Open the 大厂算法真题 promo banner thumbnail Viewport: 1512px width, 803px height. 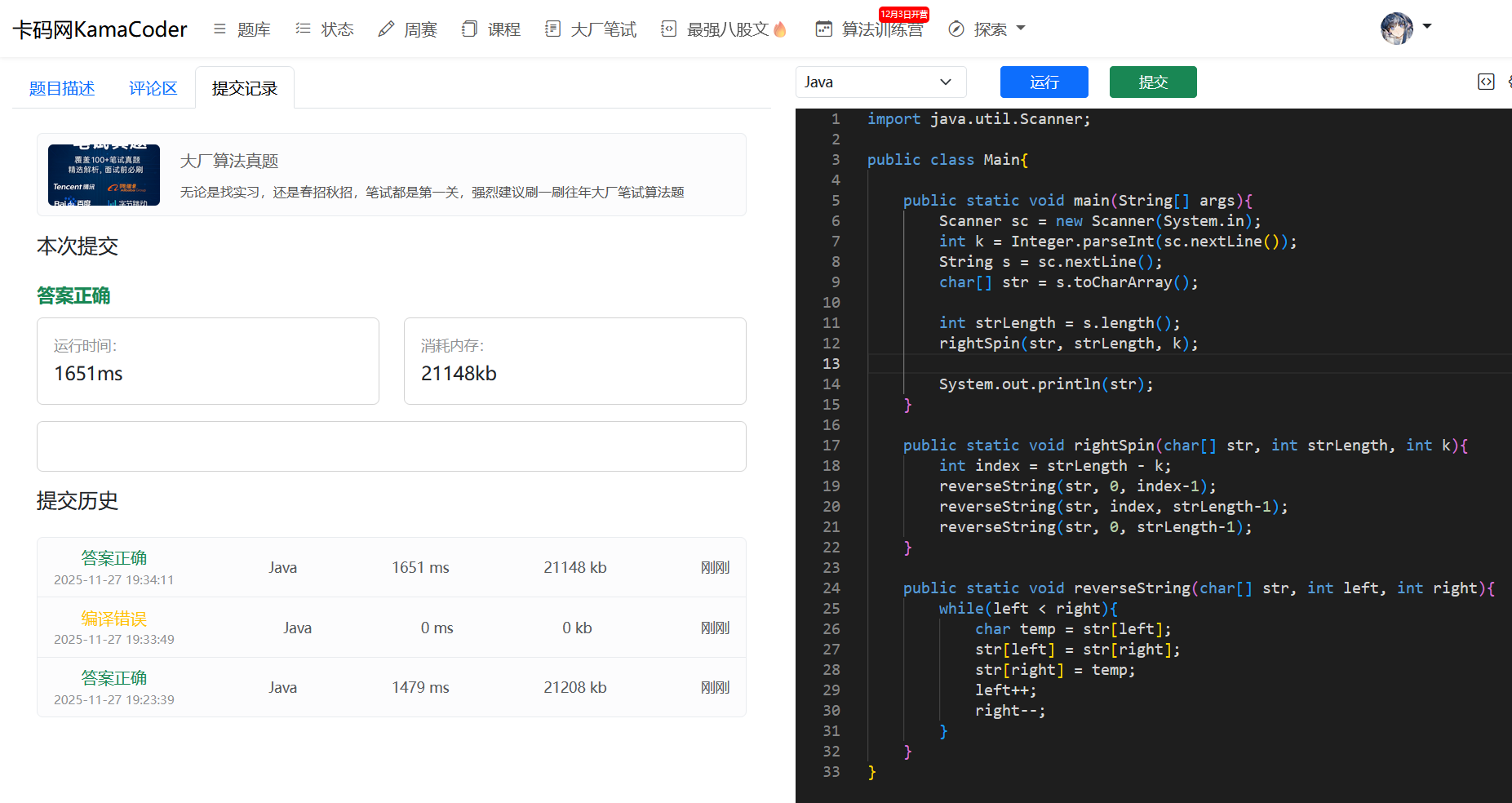coord(104,175)
